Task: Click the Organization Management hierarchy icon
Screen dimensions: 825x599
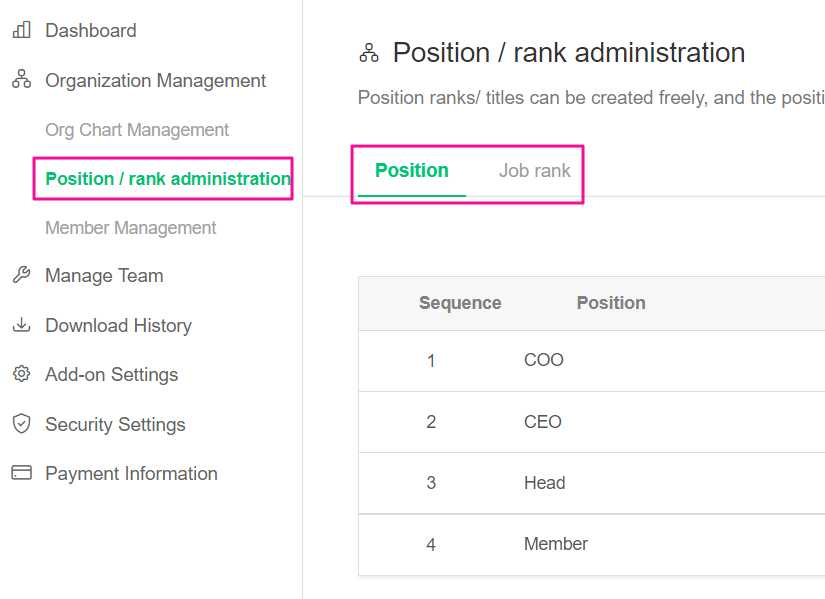Action: pyautogui.click(x=21, y=80)
